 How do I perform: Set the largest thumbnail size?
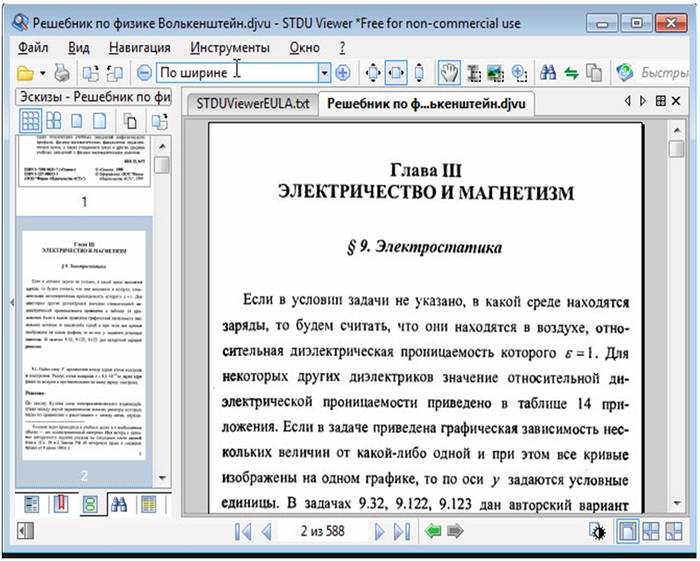coord(99,121)
